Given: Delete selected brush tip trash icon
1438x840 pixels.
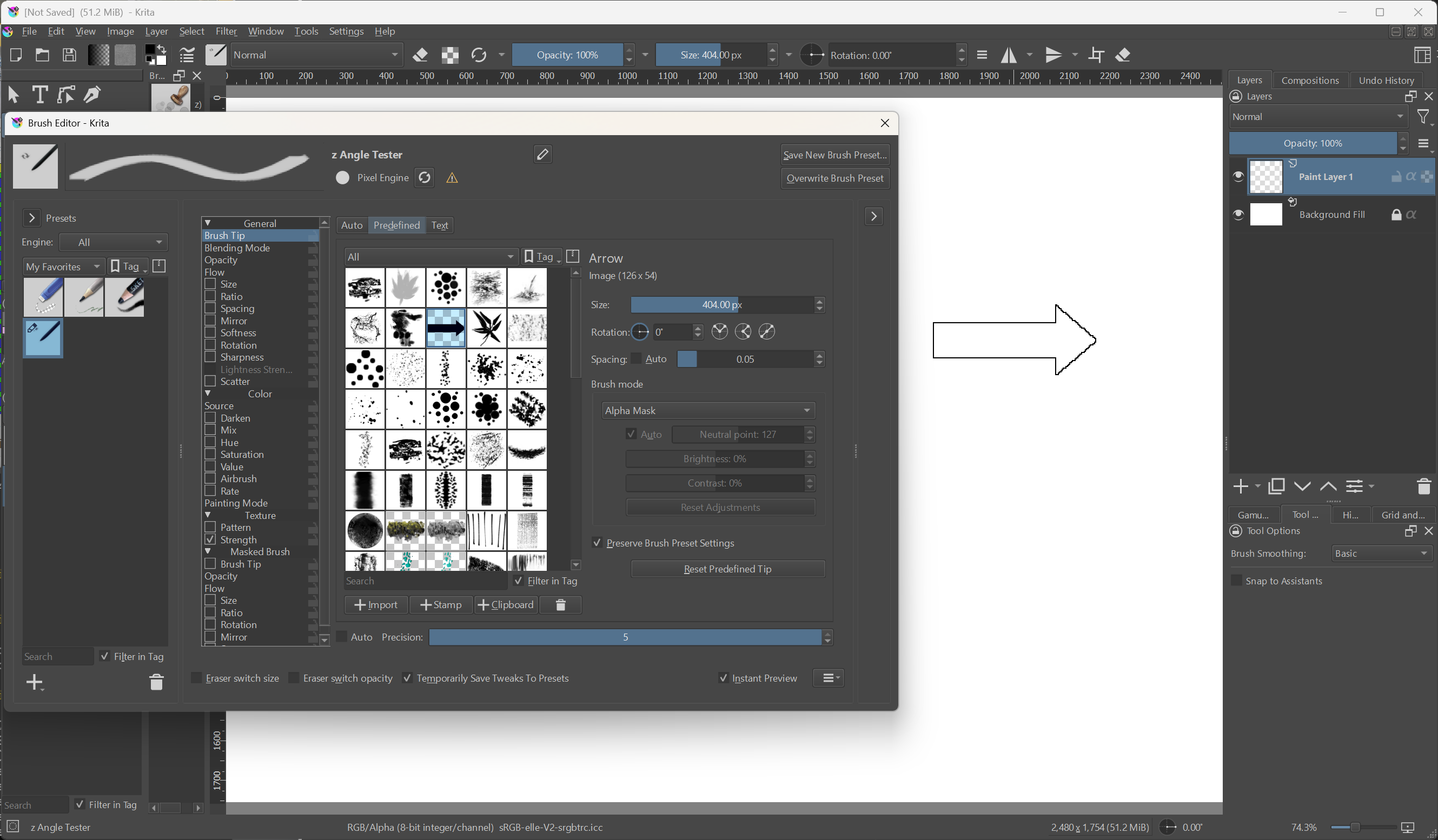Looking at the screenshot, I should [x=560, y=604].
